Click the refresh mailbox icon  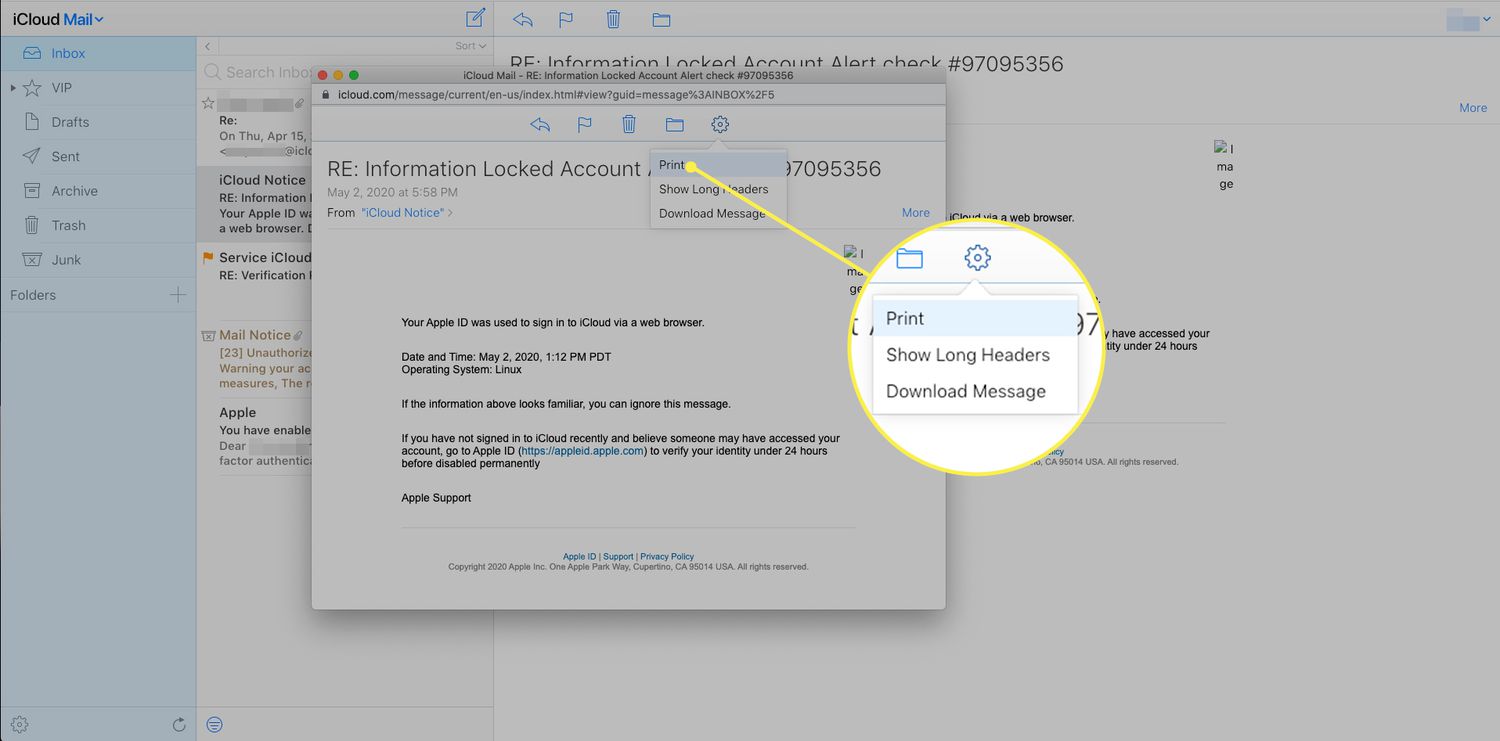179,724
